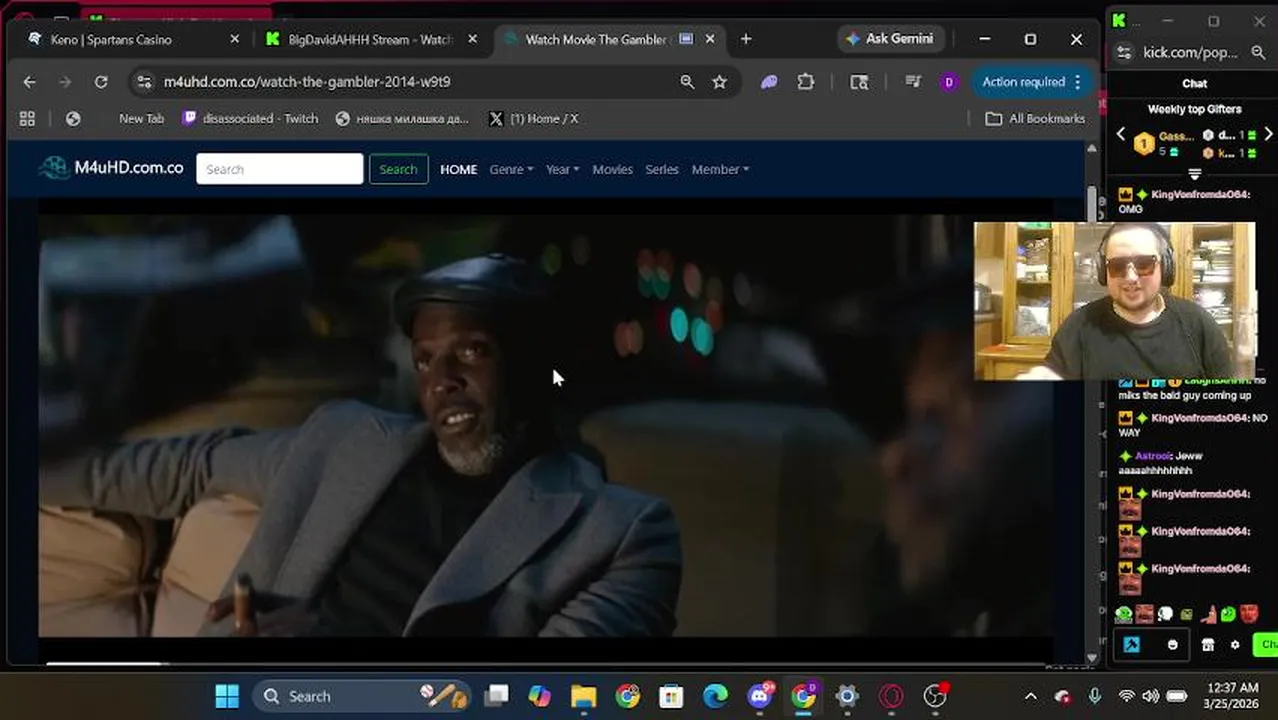Open the emote picker in Kick chat
1278x720 pixels.
coord(1173,645)
